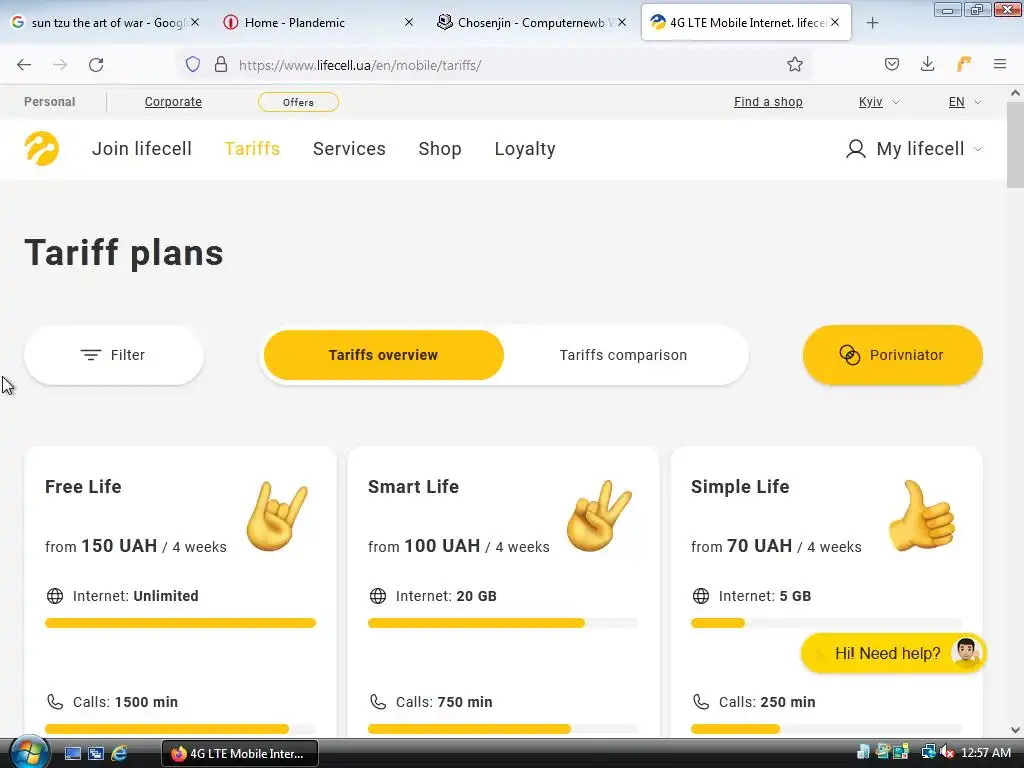Click the network tray icon
1024x768 pixels.
click(928, 753)
